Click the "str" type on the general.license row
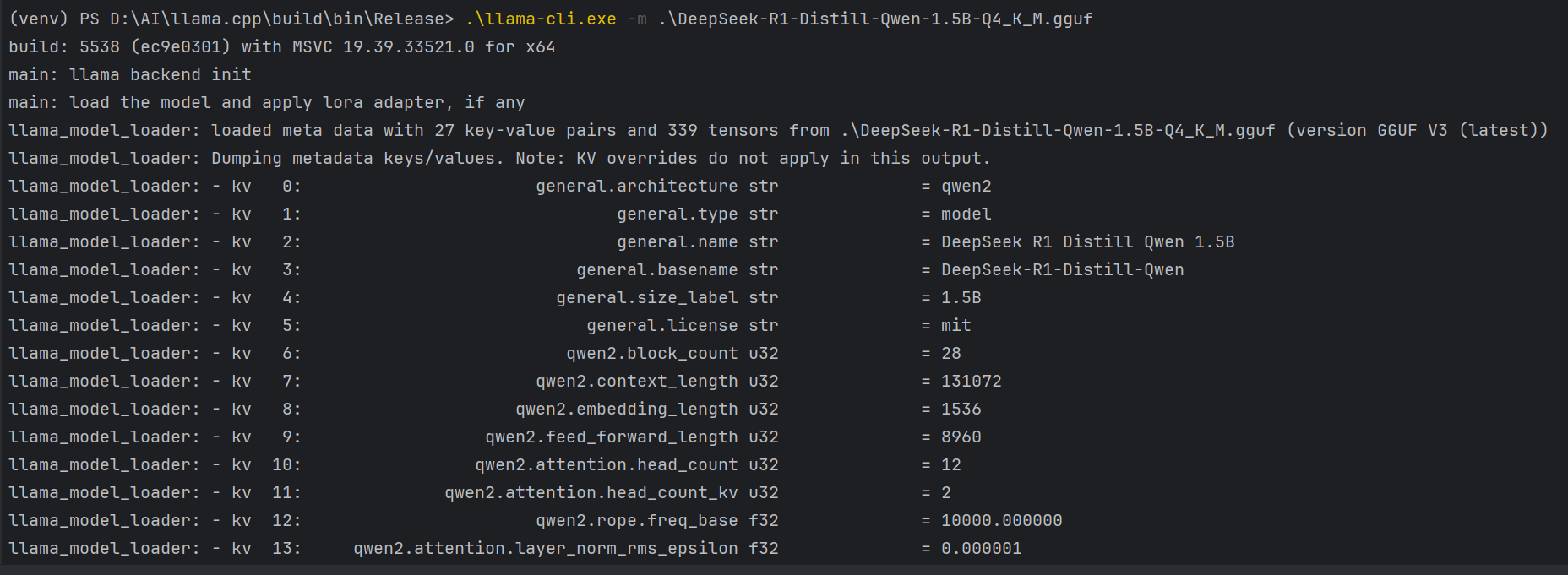This screenshot has height=575, width=1568. [x=764, y=325]
